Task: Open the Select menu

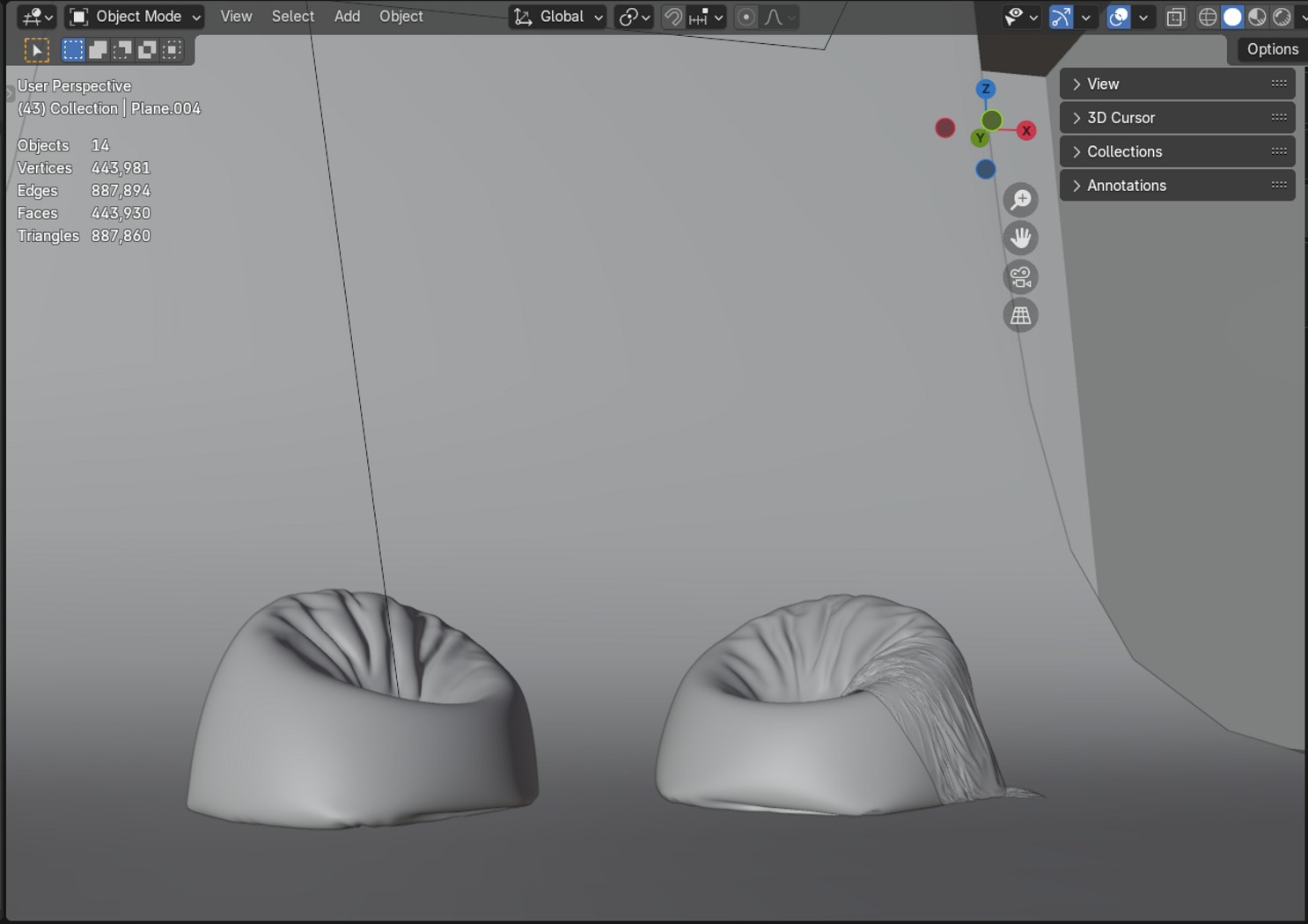Action: (x=292, y=17)
